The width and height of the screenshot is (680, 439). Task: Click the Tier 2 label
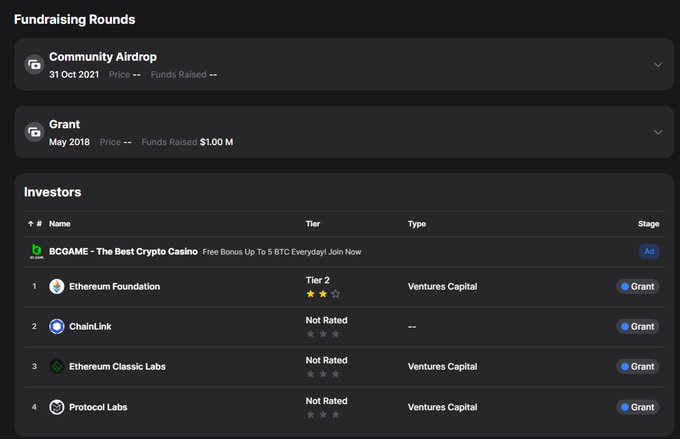click(x=317, y=280)
